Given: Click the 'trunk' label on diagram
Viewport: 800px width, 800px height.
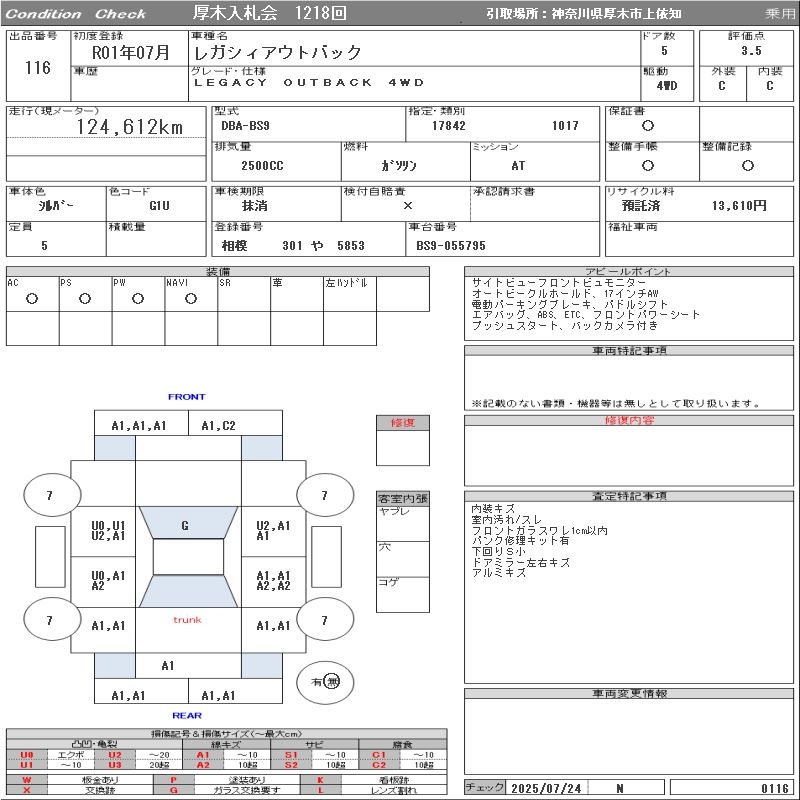Looking at the screenshot, I should 187,620.
